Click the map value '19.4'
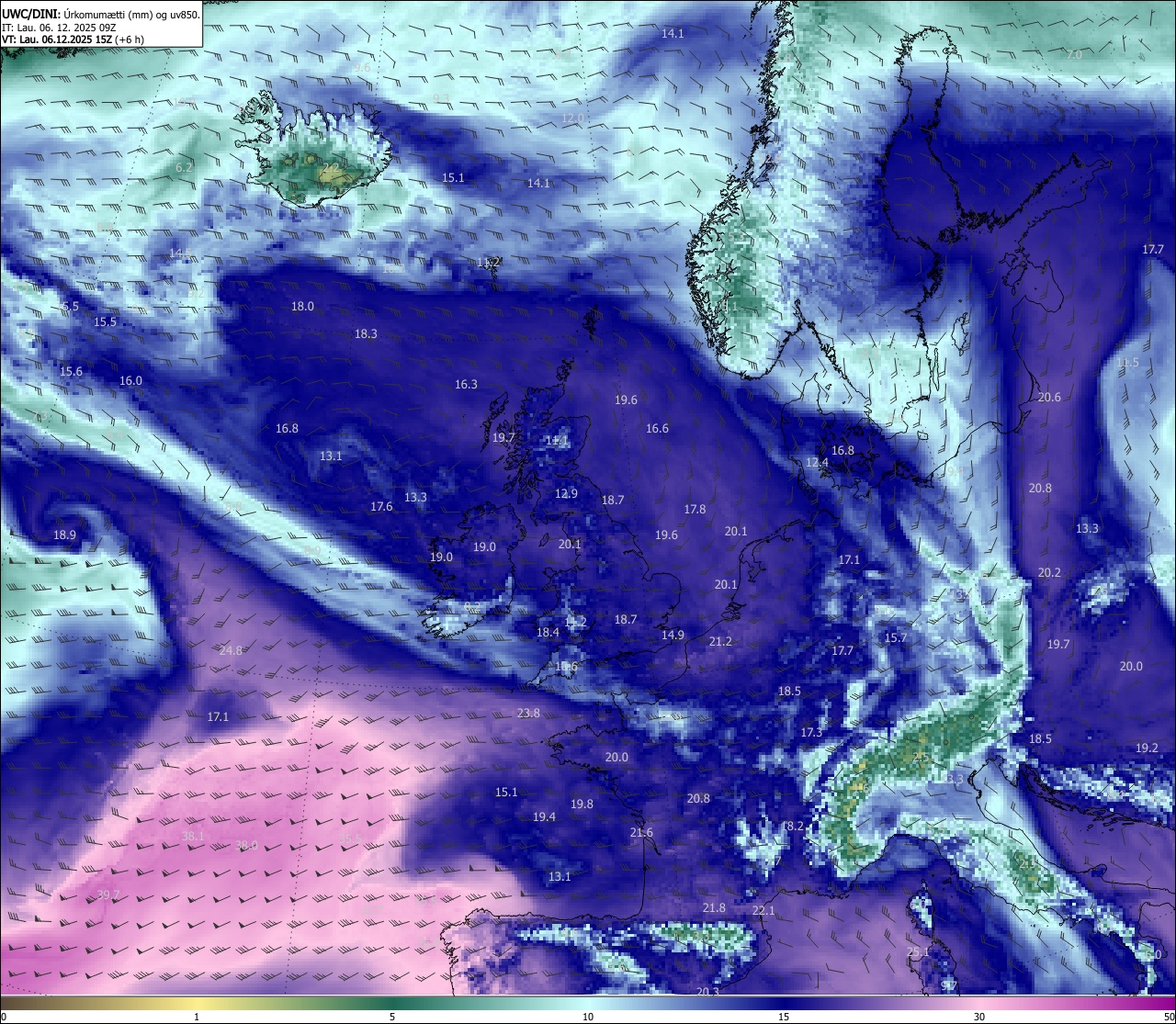Viewport: 1176px width, 1024px height. pyautogui.click(x=544, y=817)
